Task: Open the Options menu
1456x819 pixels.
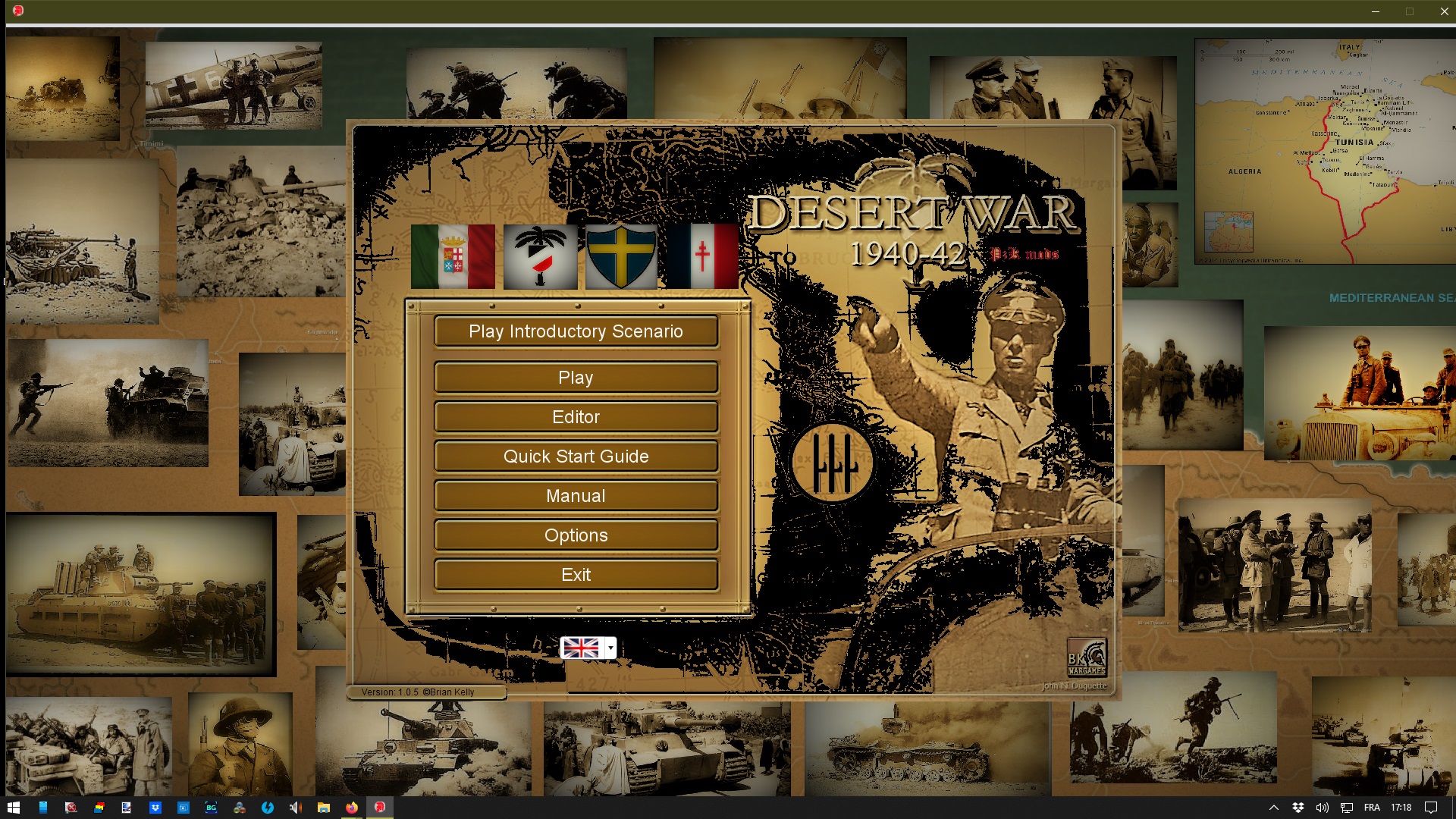Action: tap(576, 535)
